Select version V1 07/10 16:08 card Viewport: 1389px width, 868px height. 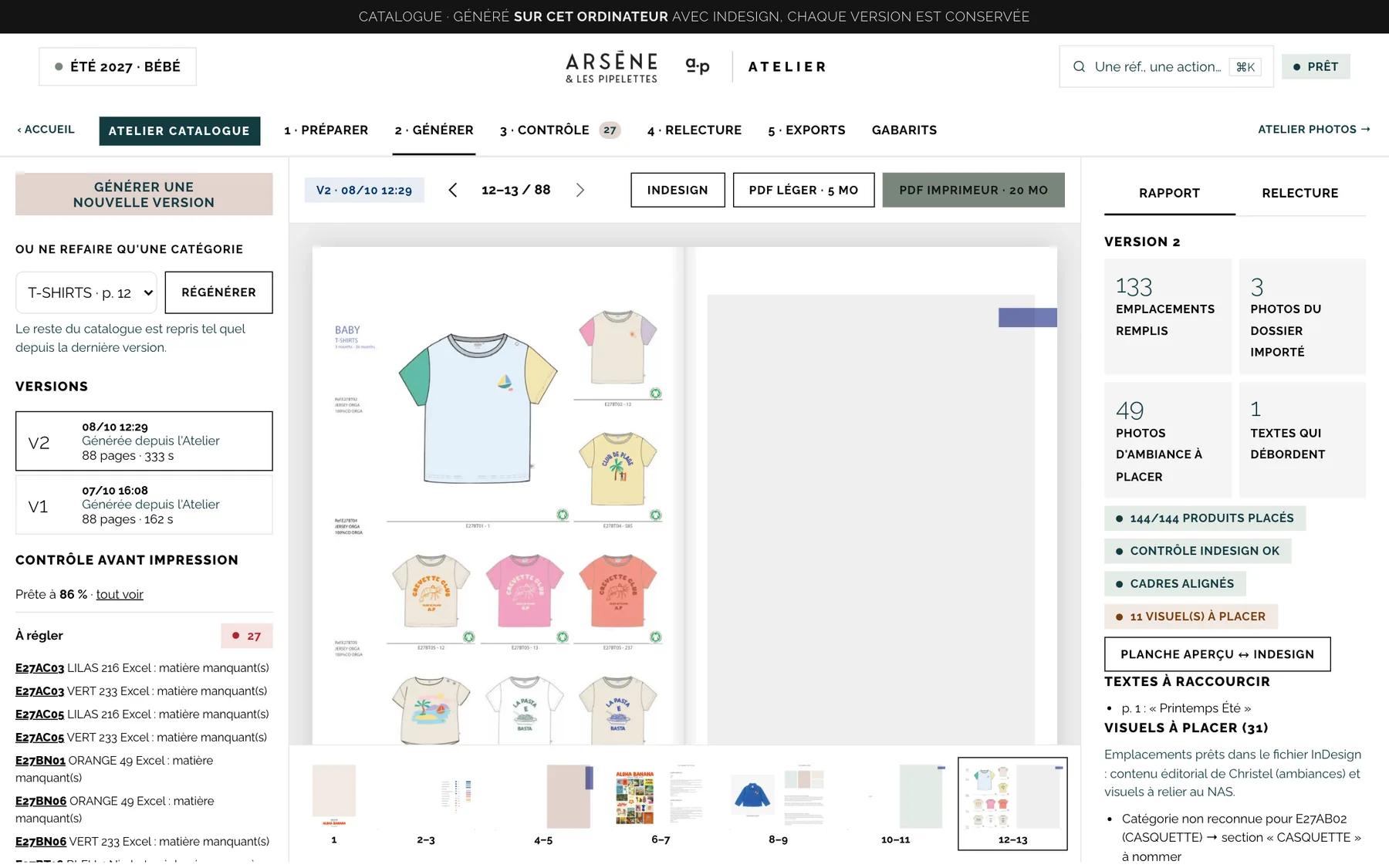point(144,505)
